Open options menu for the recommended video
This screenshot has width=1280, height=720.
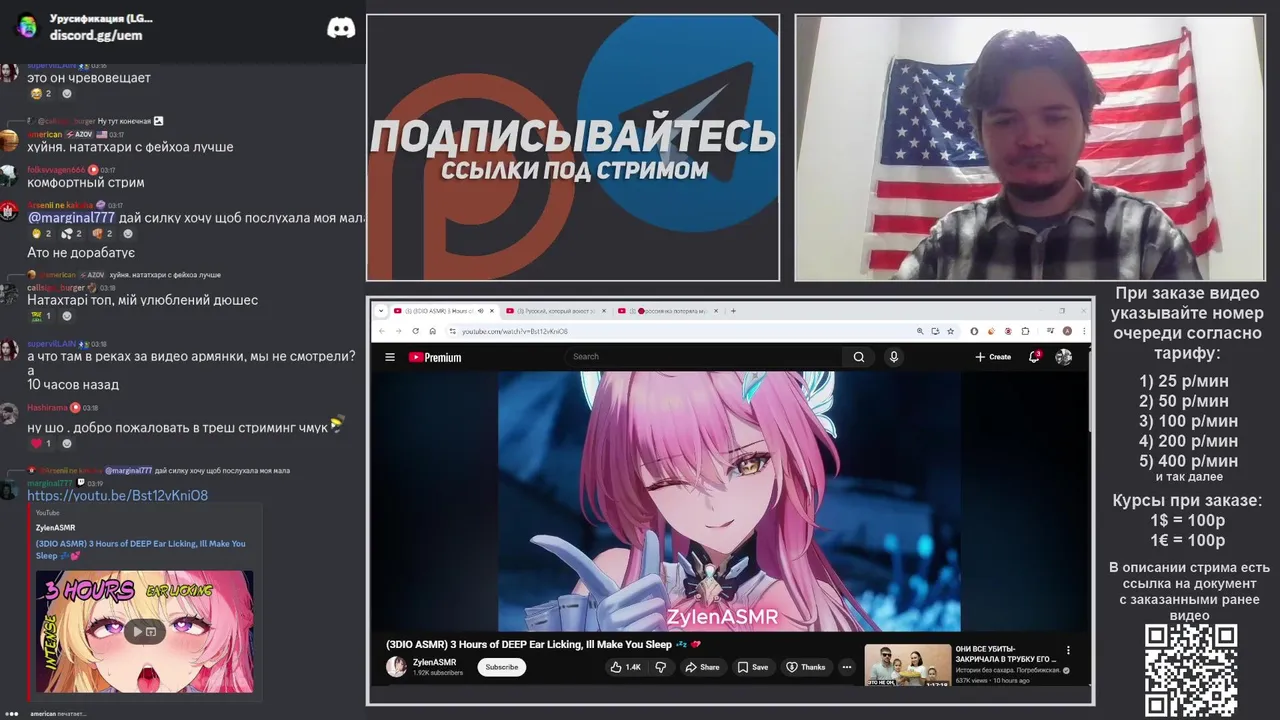point(1068,650)
